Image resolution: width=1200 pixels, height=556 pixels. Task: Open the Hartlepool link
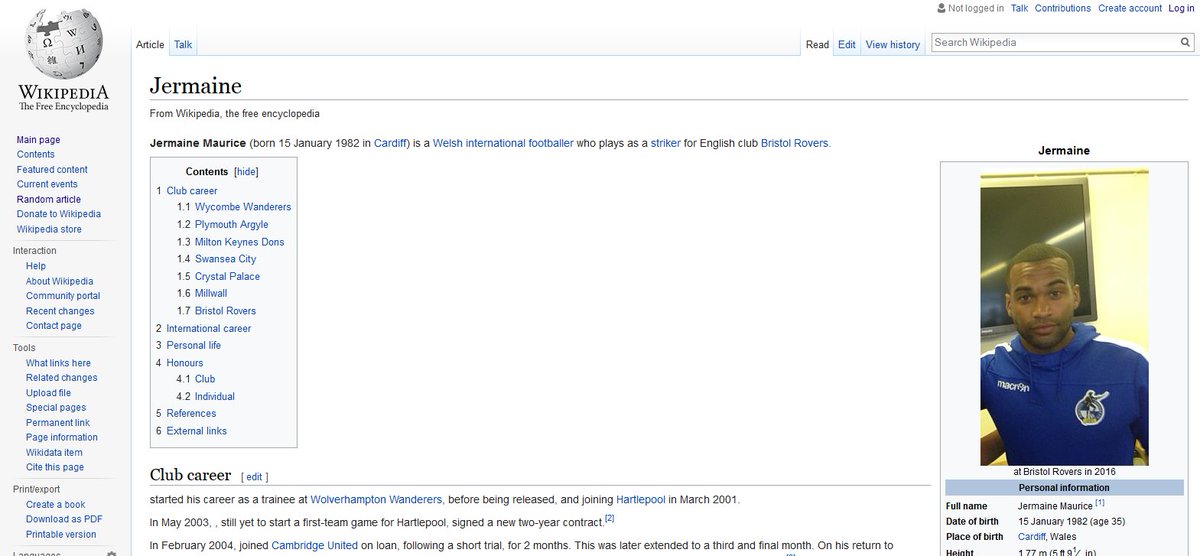[640, 499]
